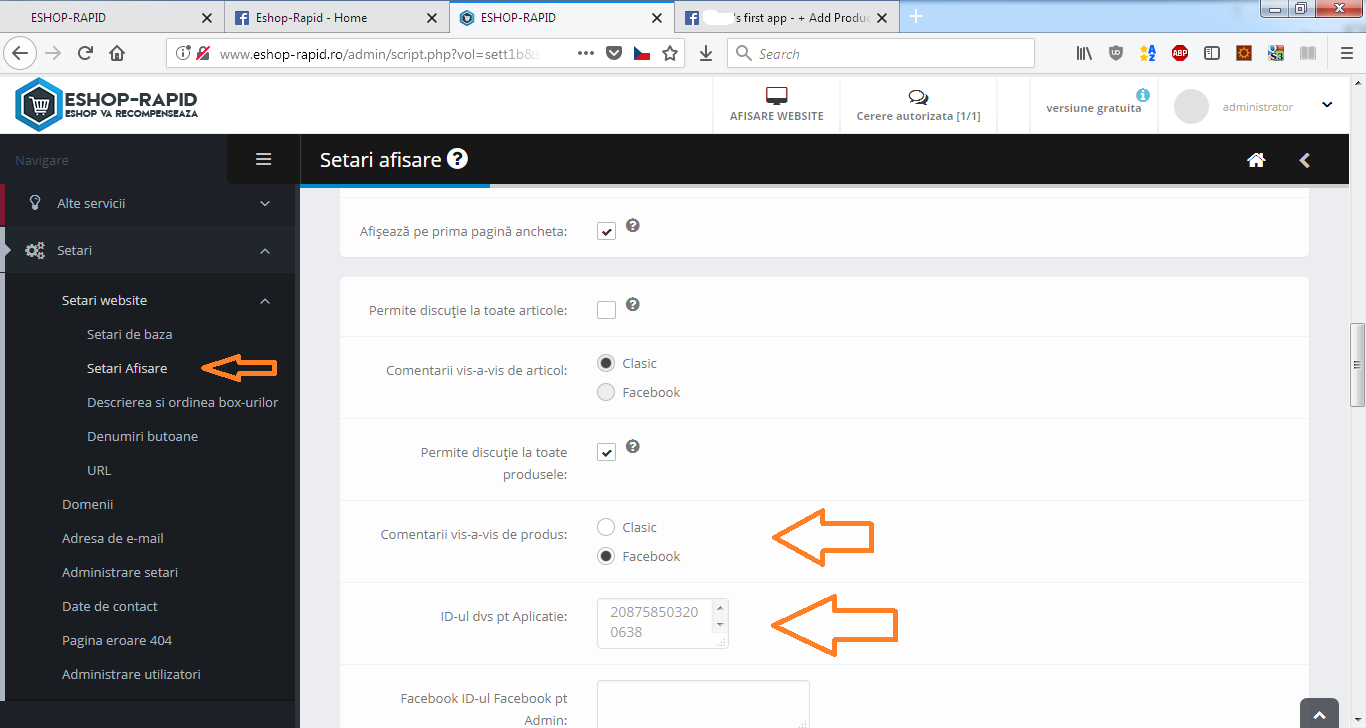Click the administrator avatar
The width and height of the screenshot is (1366, 728).
point(1191,106)
